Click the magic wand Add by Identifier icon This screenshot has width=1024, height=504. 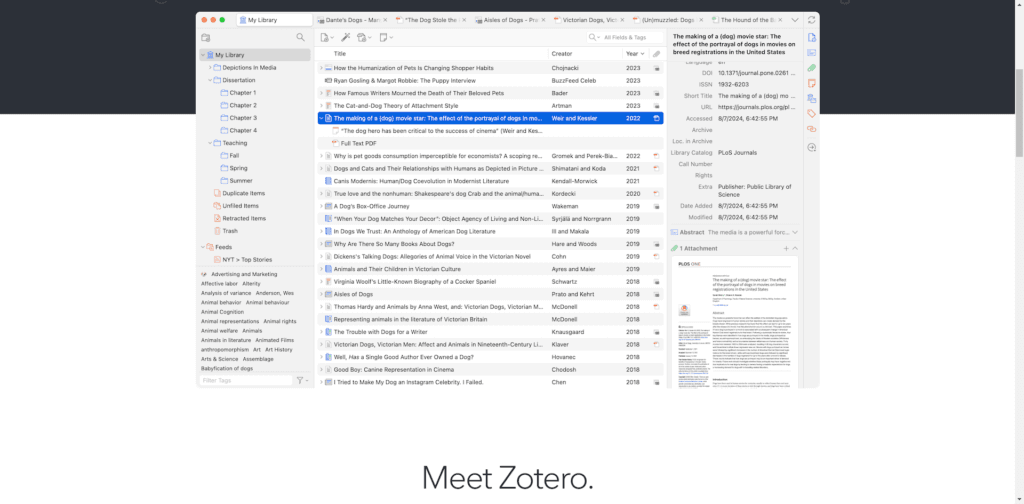click(345, 38)
